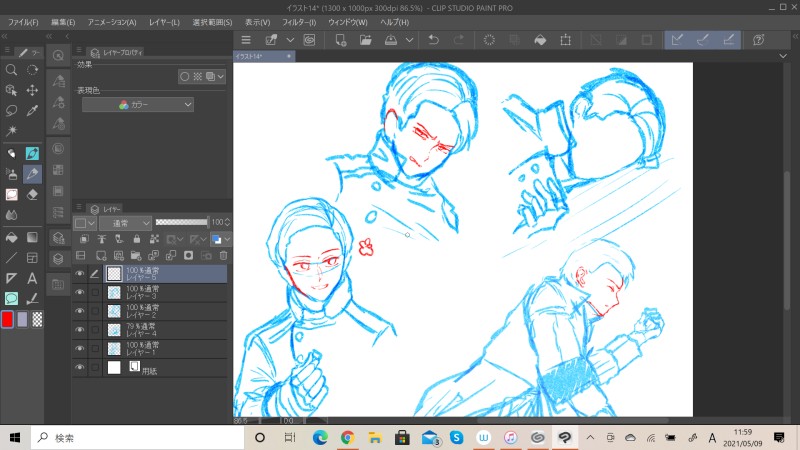Hide layer レイヤー 4 with eye icon

[80, 330]
